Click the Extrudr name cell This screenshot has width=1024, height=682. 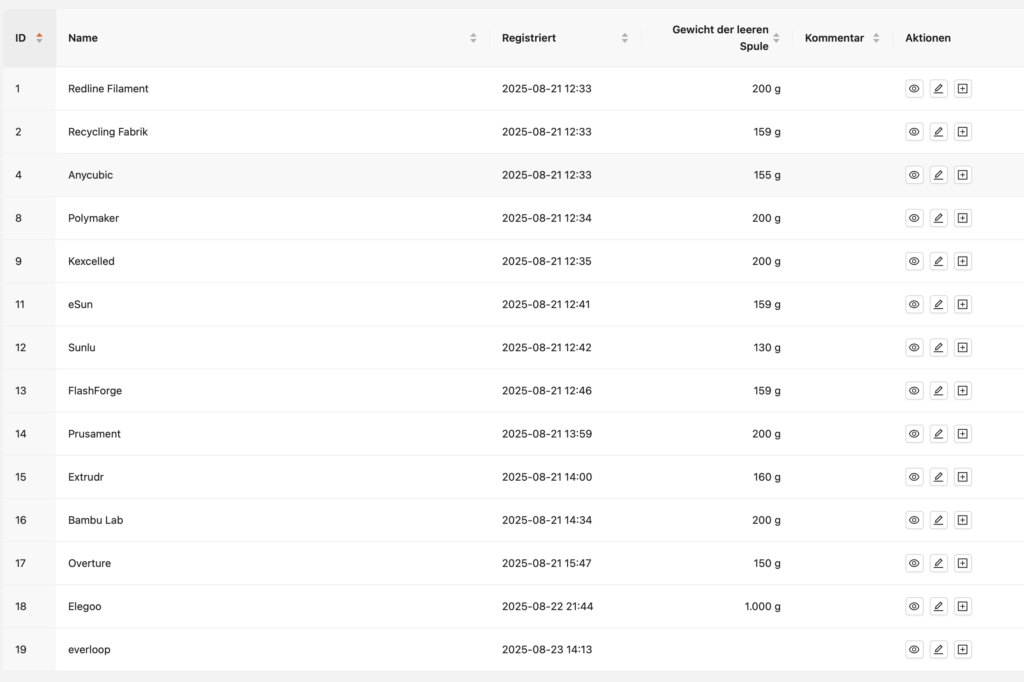(86, 477)
